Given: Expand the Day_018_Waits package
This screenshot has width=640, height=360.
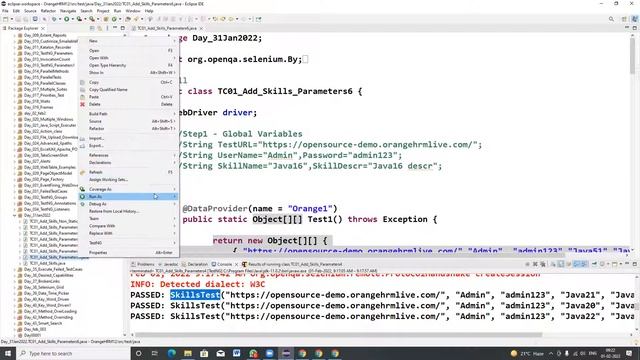Looking at the screenshot, I should tap(15, 101).
